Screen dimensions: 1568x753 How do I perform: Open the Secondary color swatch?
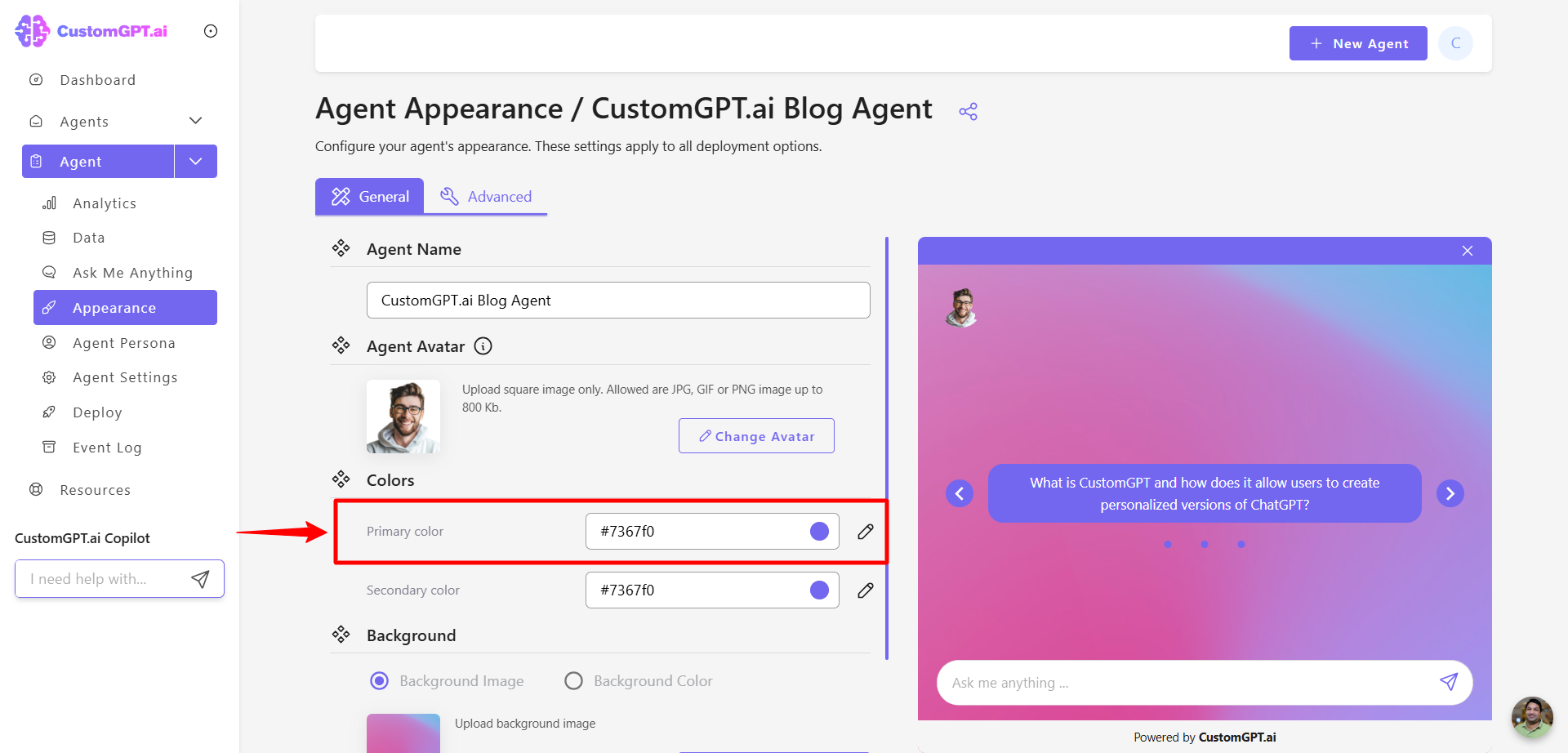(x=819, y=590)
